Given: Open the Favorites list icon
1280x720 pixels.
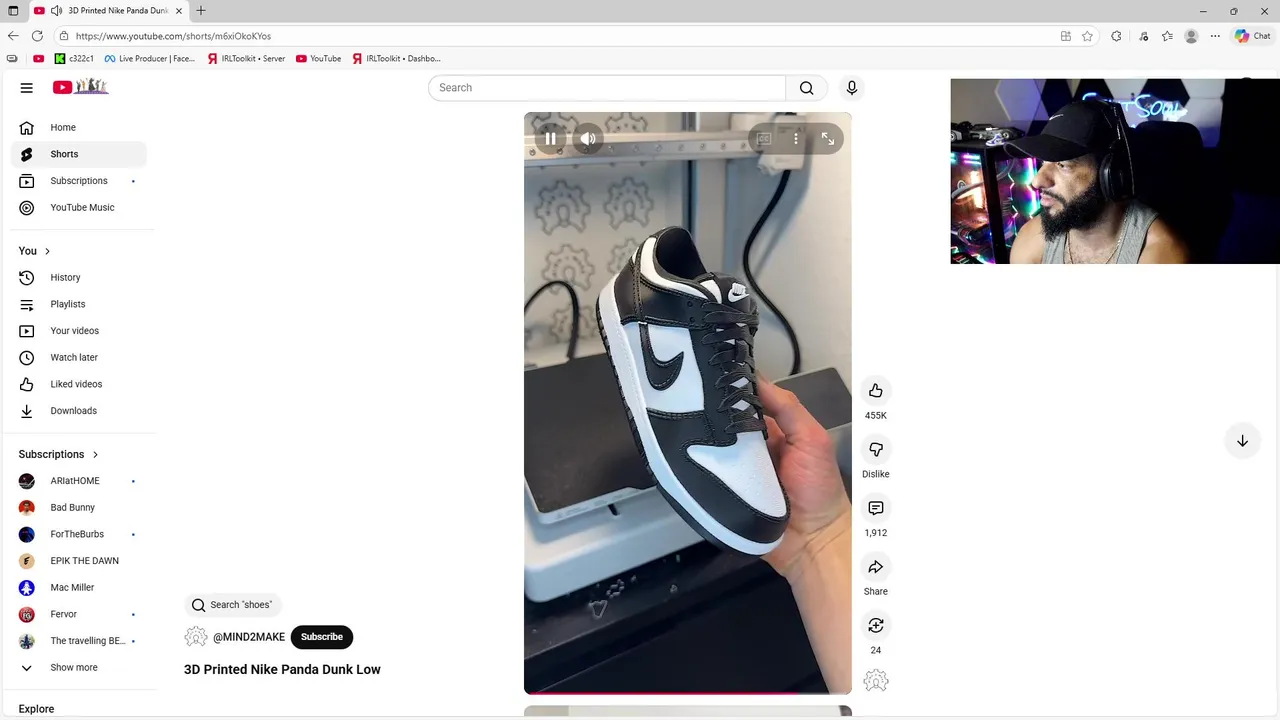Looking at the screenshot, I should 1167,36.
